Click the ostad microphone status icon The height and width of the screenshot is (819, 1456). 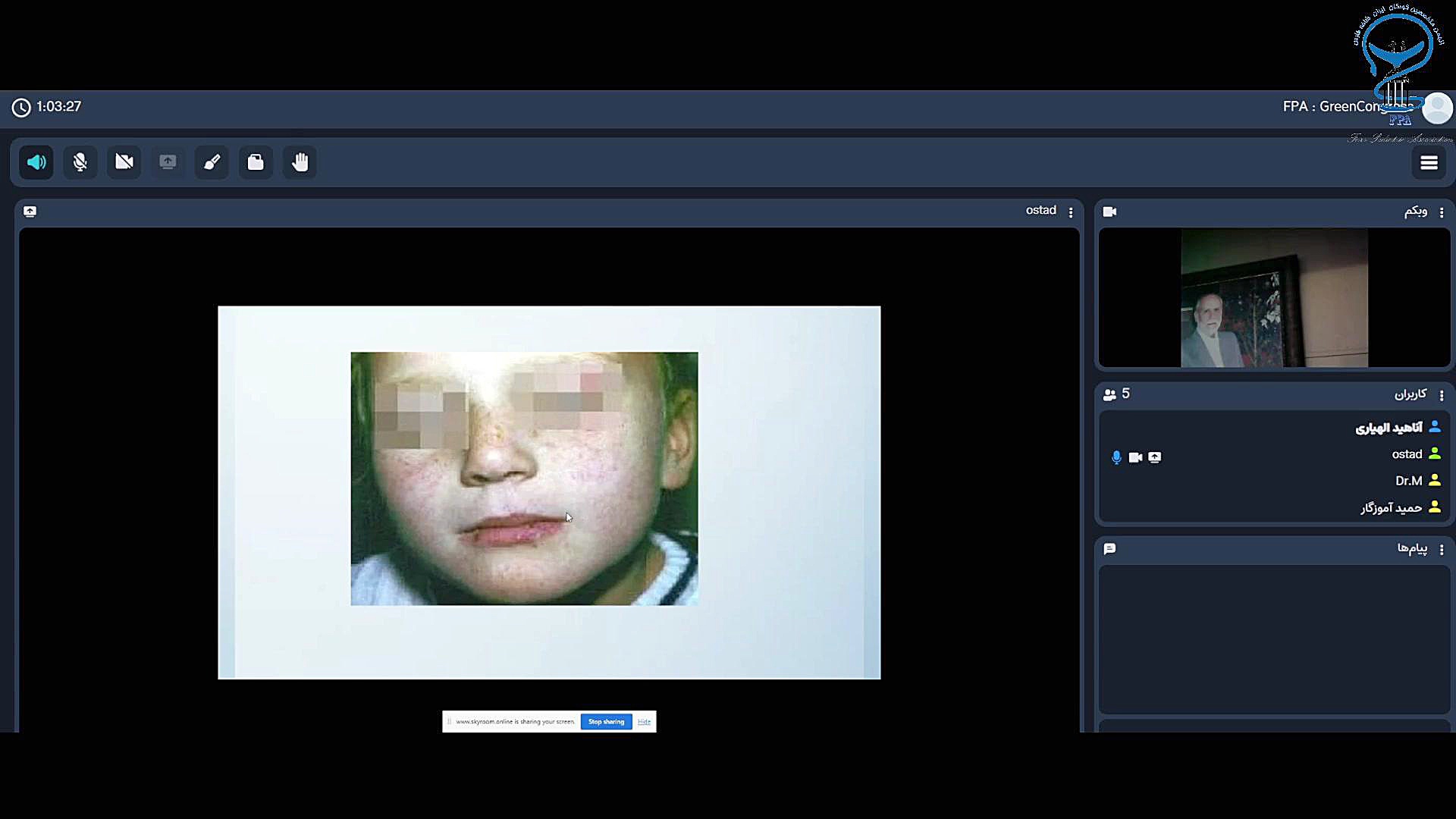tap(1116, 457)
